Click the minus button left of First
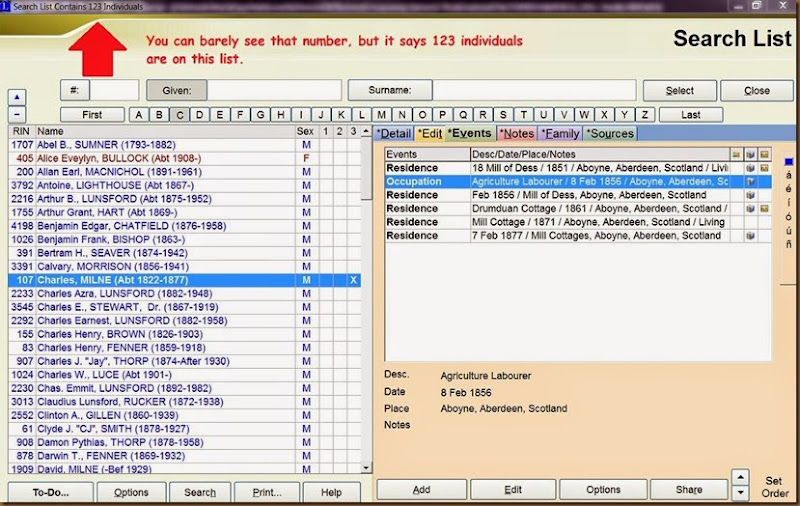This screenshot has width=800, height=506. click(x=16, y=115)
